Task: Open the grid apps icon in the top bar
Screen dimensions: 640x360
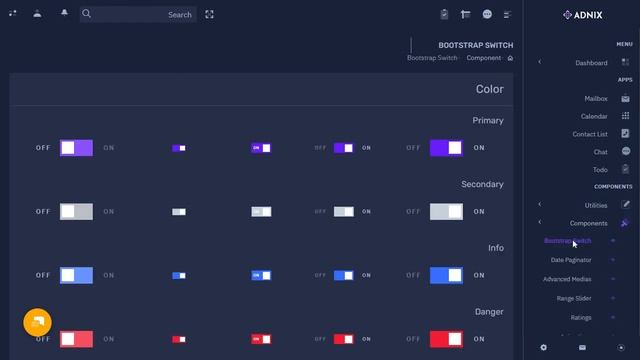Action: tap(13, 13)
